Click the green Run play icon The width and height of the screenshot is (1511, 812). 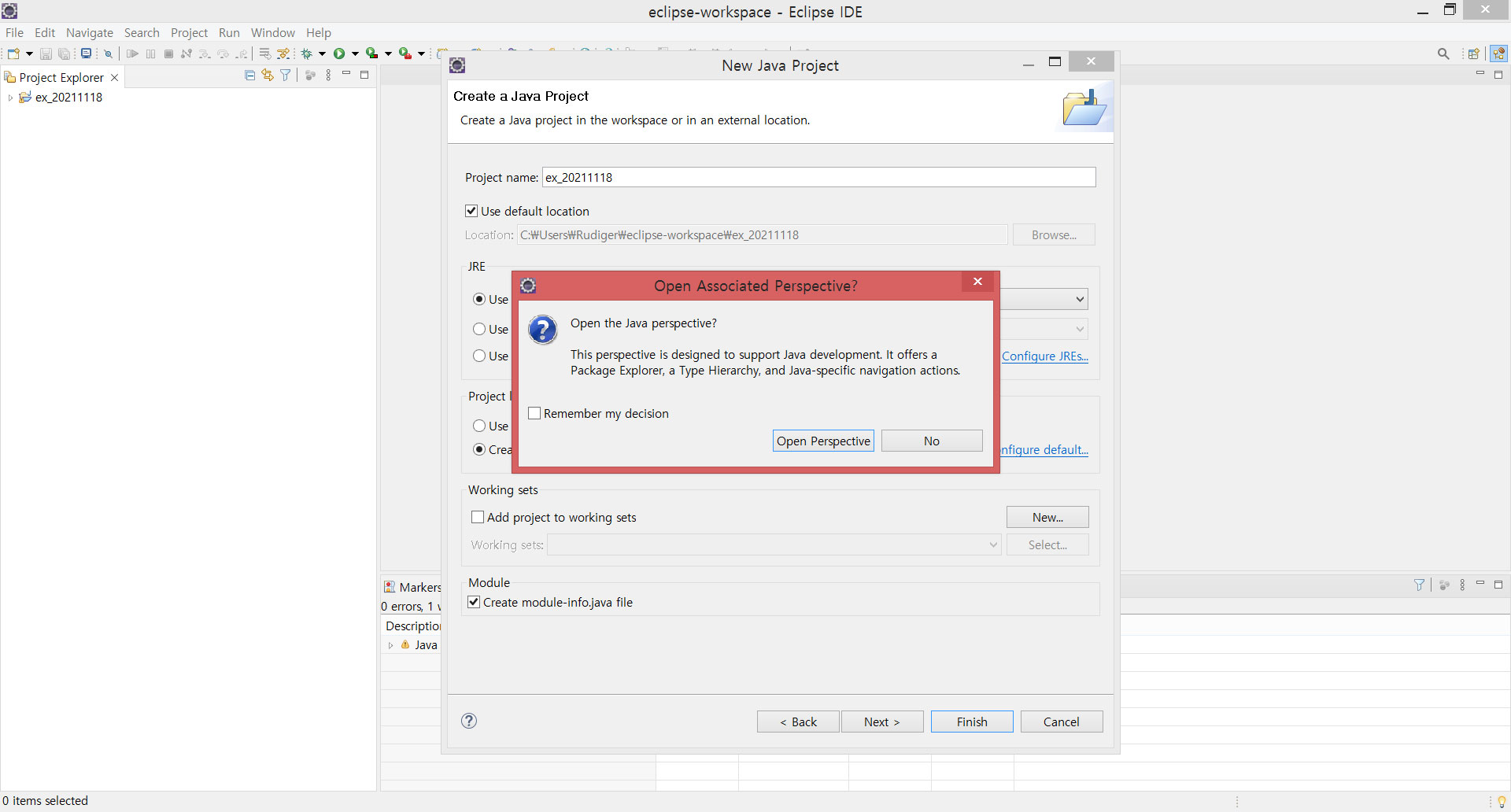(339, 54)
